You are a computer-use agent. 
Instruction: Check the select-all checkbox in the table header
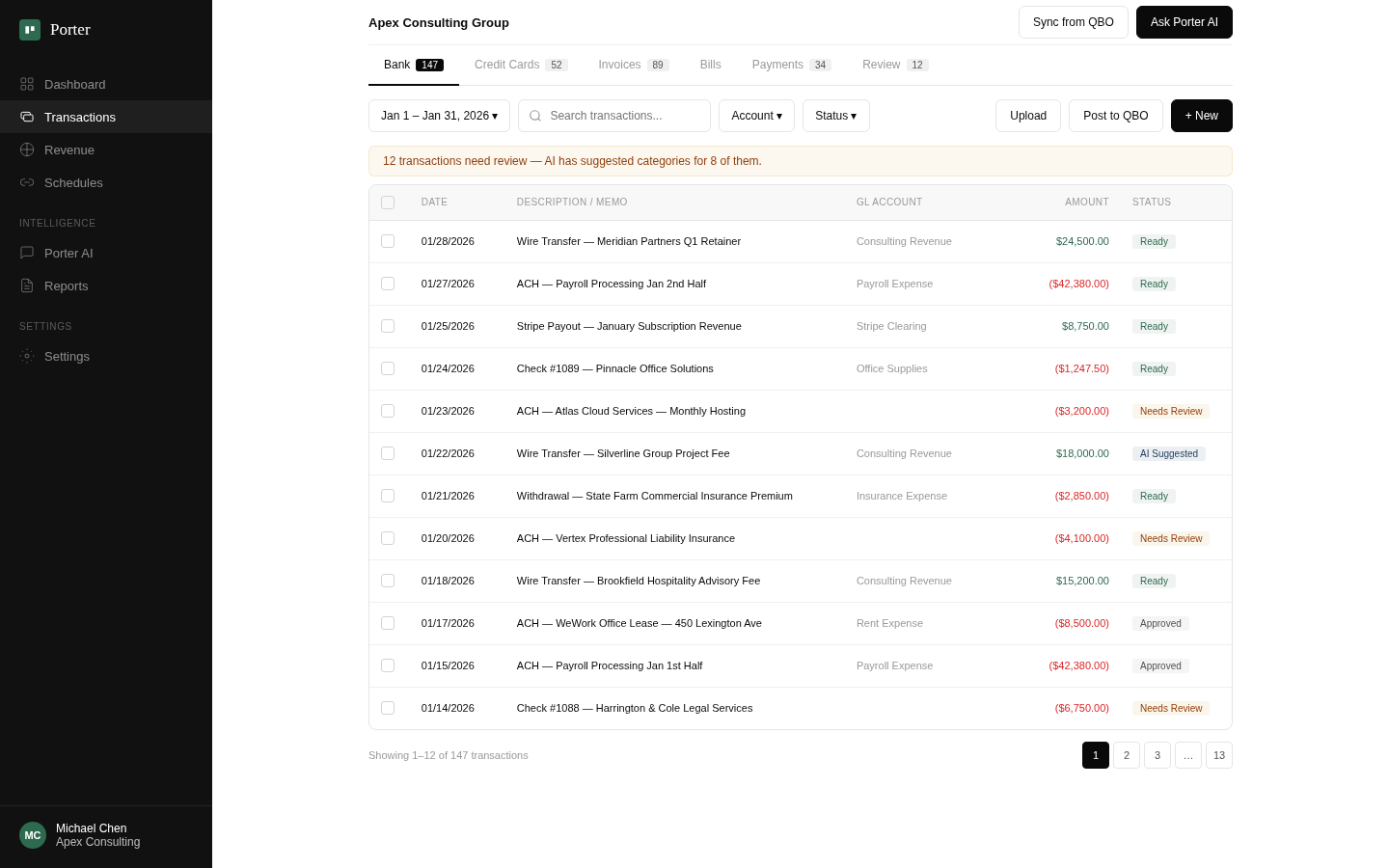(388, 203)
